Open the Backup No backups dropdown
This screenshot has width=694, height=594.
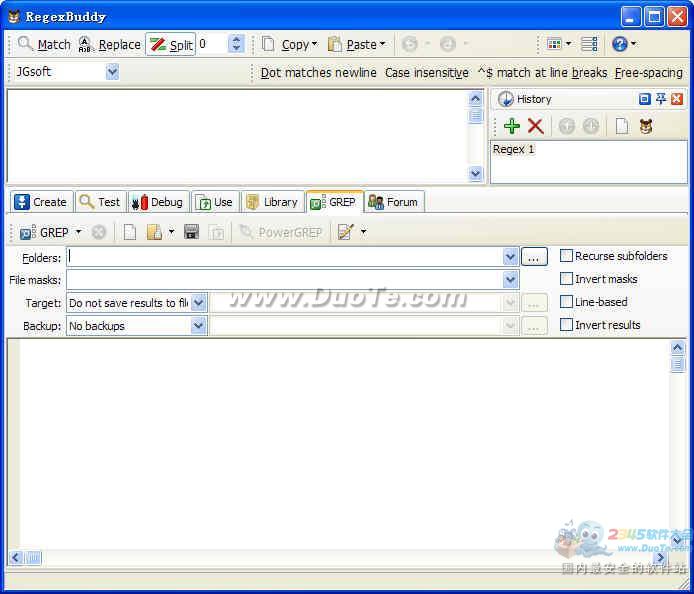pyautogui.click(x=199, y=326)
